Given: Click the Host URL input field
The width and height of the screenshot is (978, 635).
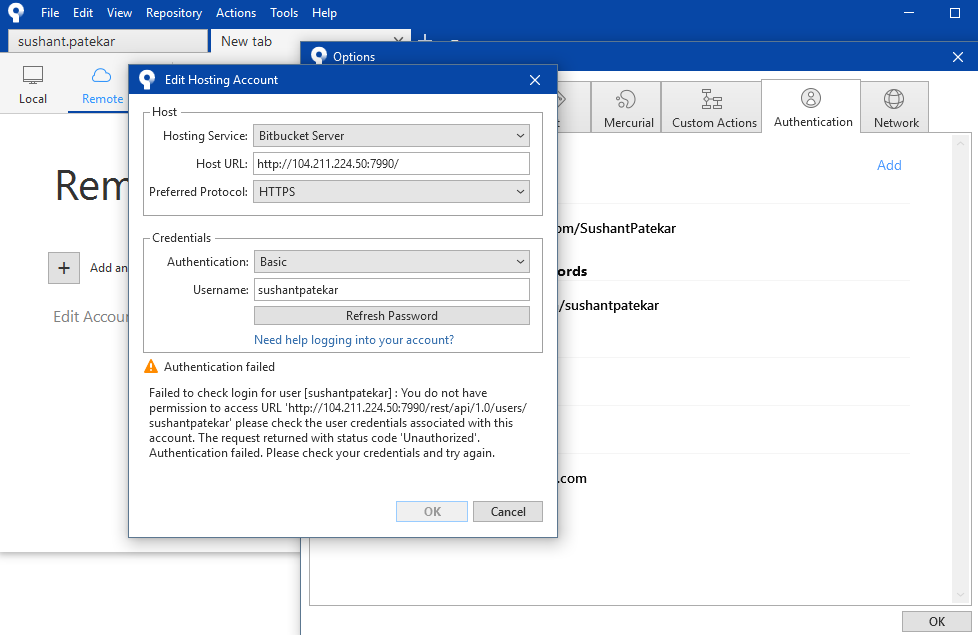Looking at the screenshot, I should 391,163.
